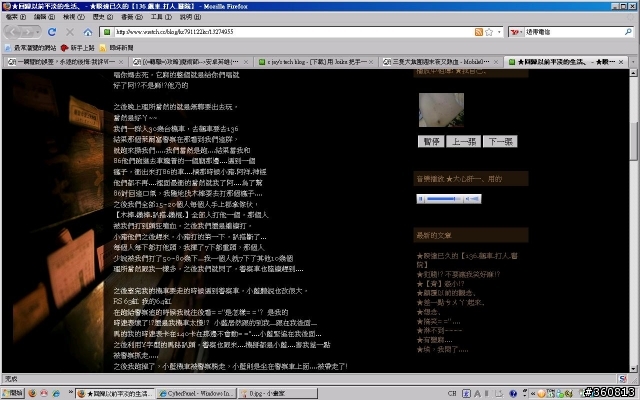Open the RSS news bookmark 即時新聞
Image resolution: width=640 pixels, height=400 pixels.
coord(117,48)
